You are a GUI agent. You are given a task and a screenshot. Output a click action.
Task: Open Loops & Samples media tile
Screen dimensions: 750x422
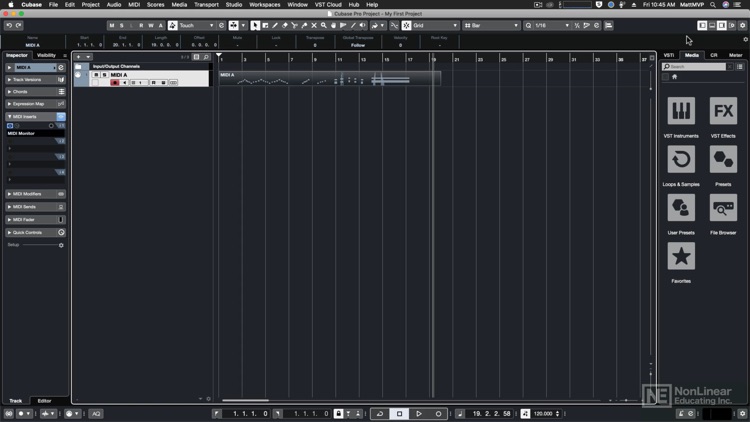tap(681, 159)
